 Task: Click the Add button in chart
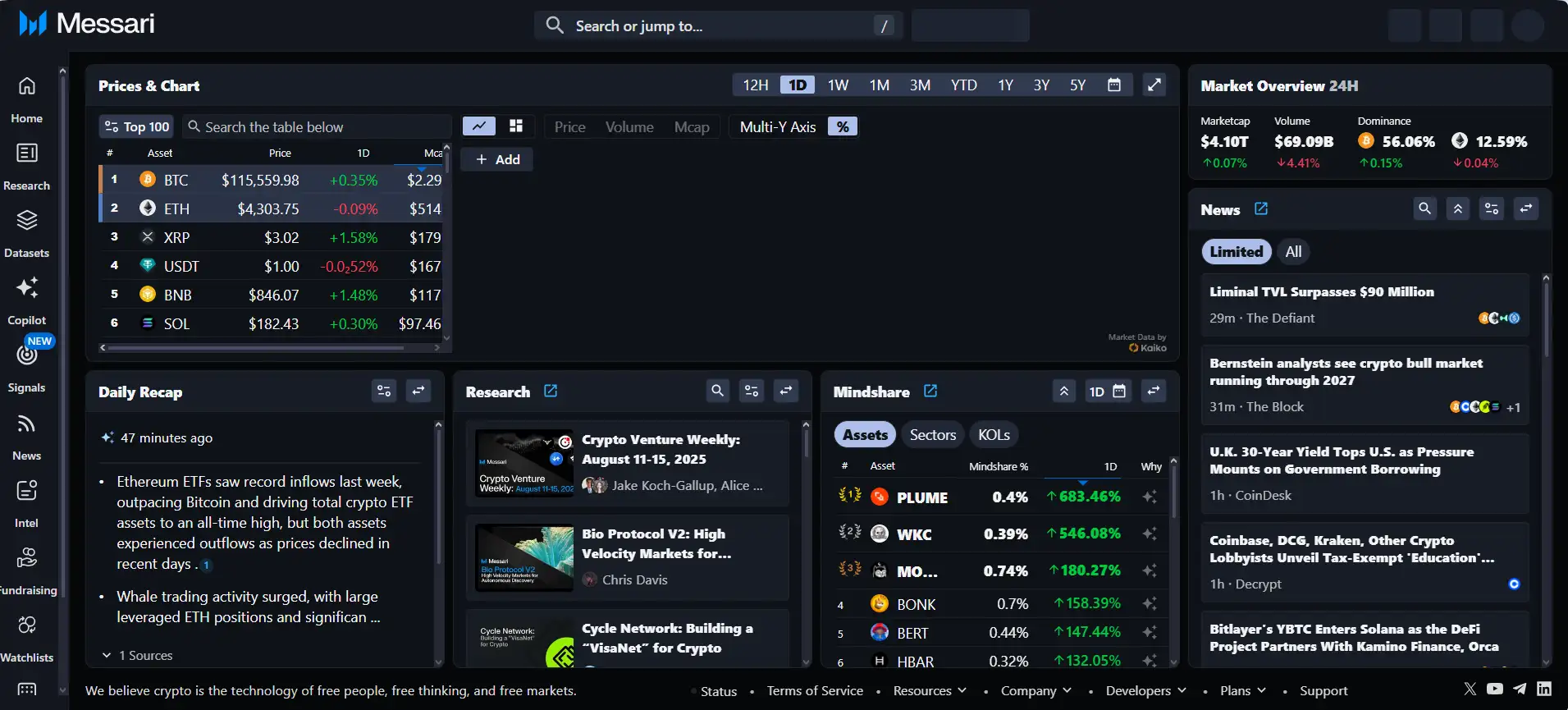(497, 159)
